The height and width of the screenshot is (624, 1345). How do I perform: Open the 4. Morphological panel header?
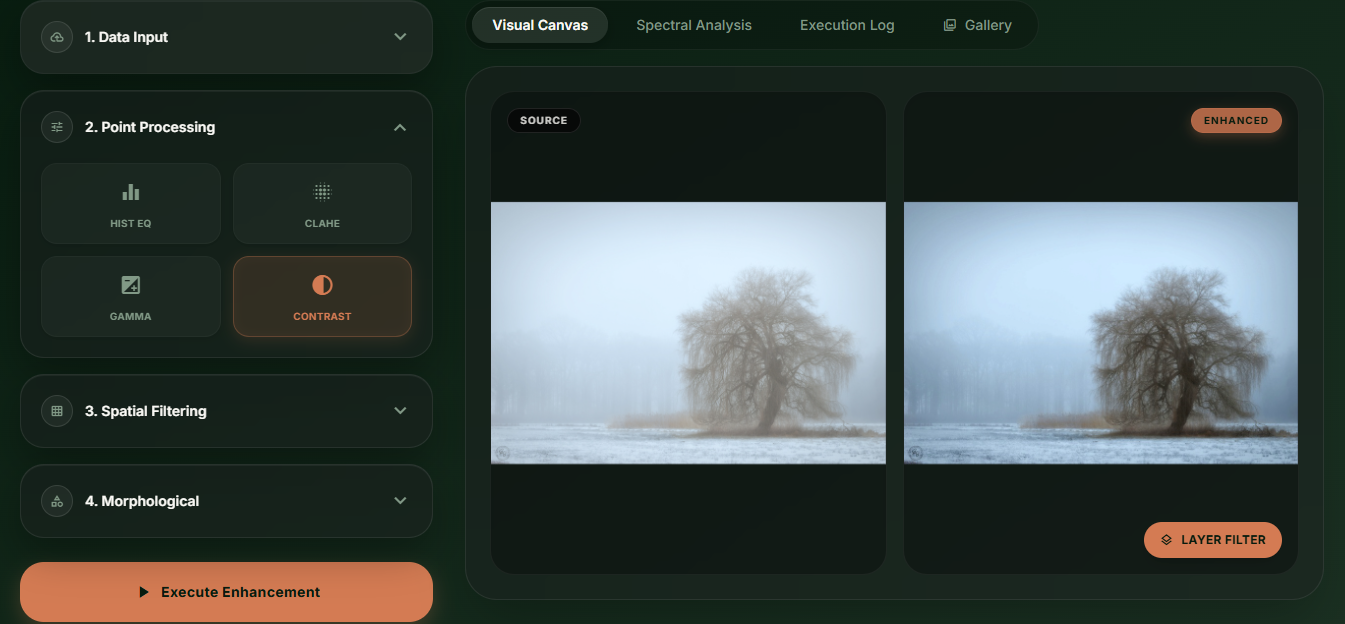pyautogui.click(x=226, y=501)
